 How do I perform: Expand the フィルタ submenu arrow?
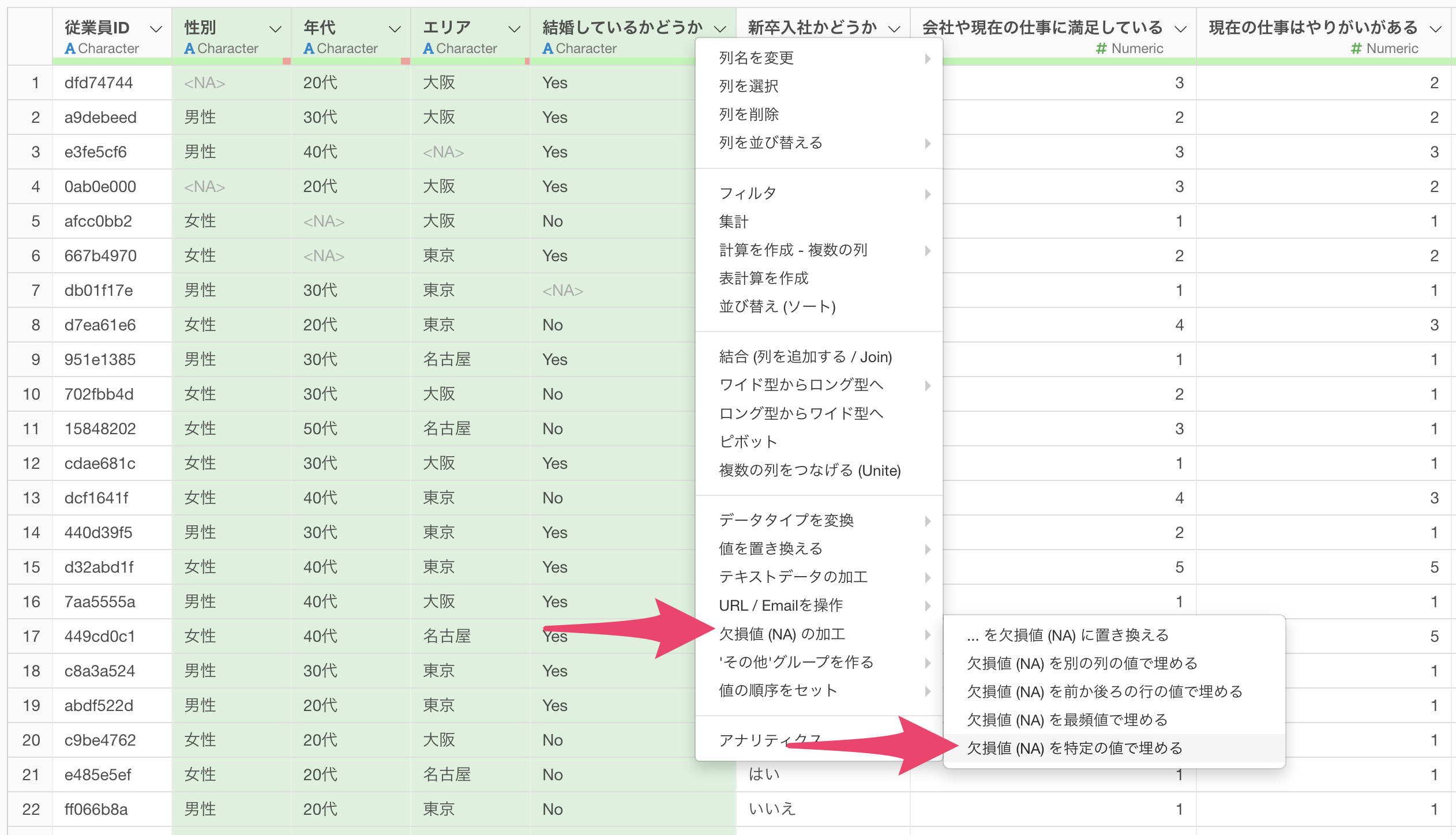click(x=928, y=194)
